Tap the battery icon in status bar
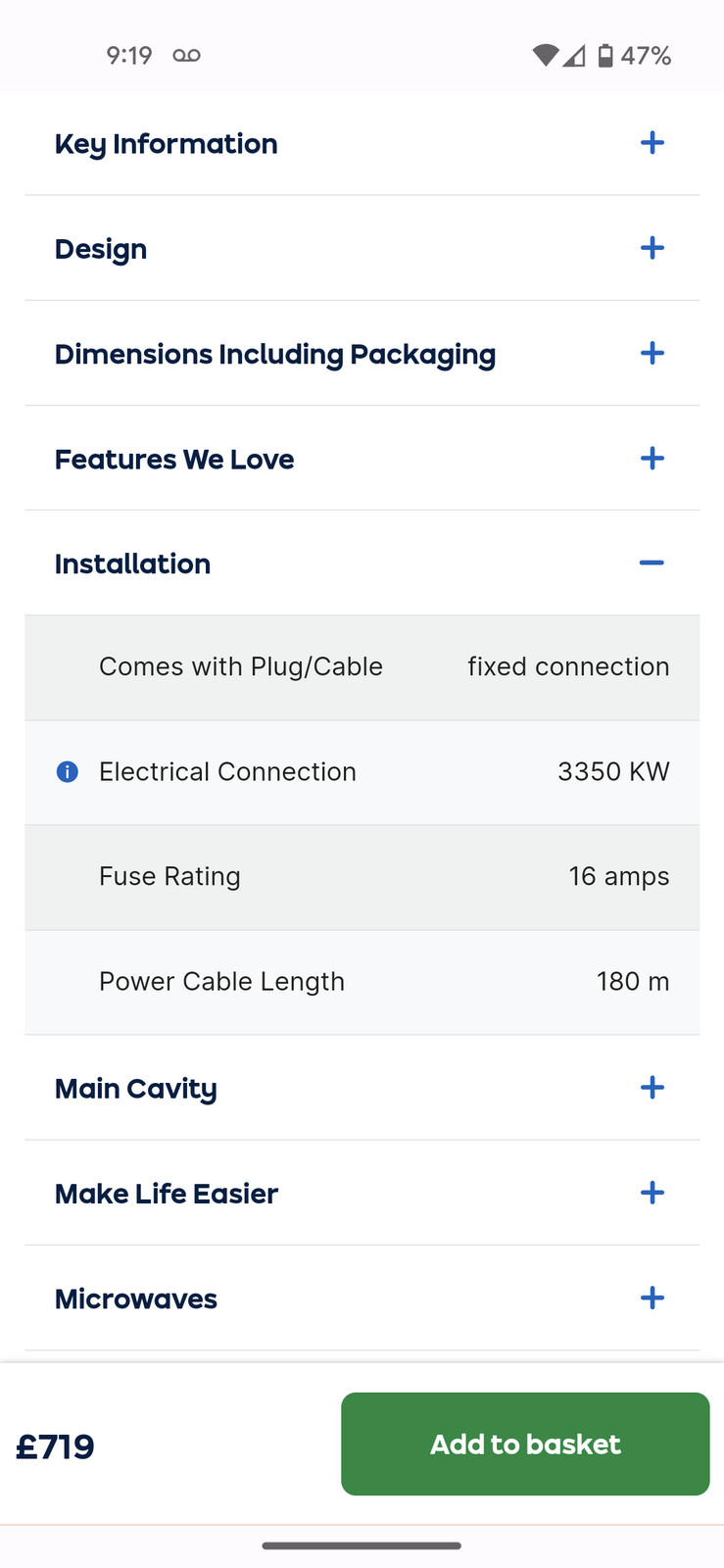The width and height of the screenshot is (724, 1568). (x=605, y=56)
